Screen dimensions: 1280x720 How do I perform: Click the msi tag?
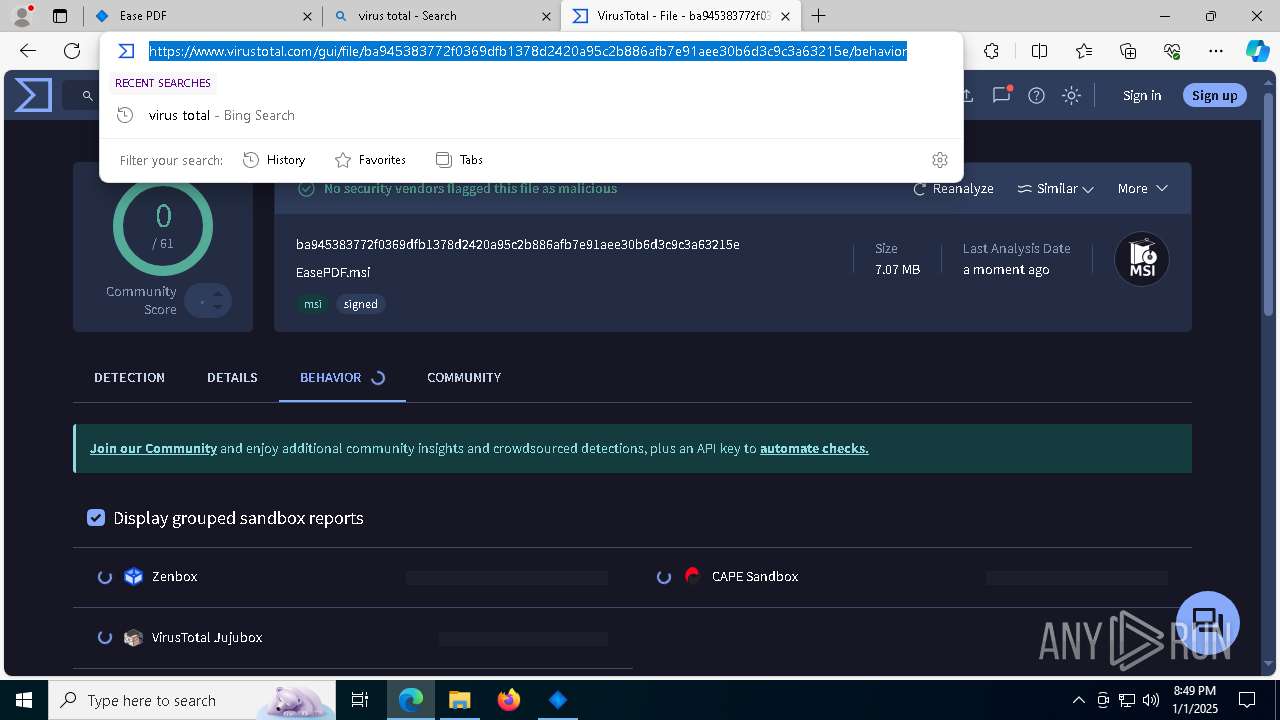(x=313, y=304)
